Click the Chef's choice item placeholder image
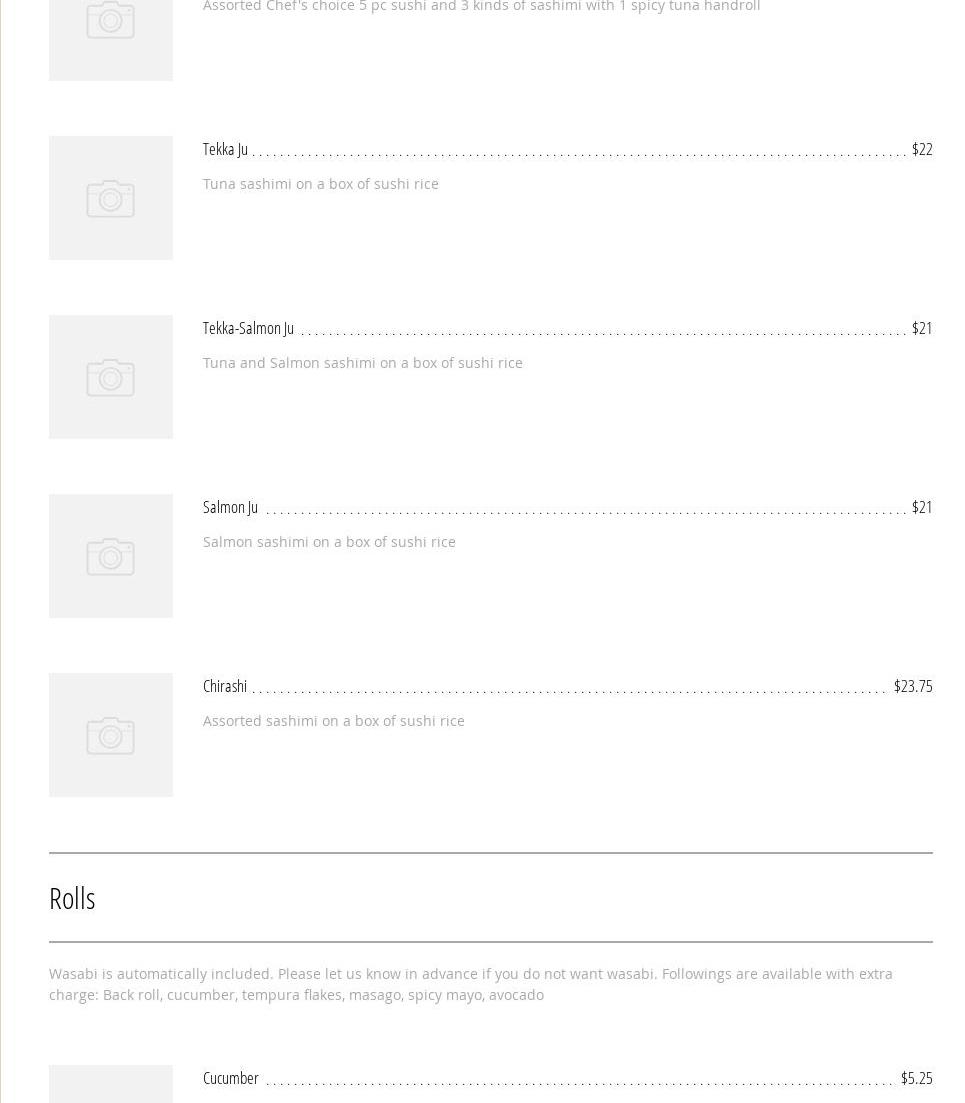 pyautogui.click(x=110, y=35)
